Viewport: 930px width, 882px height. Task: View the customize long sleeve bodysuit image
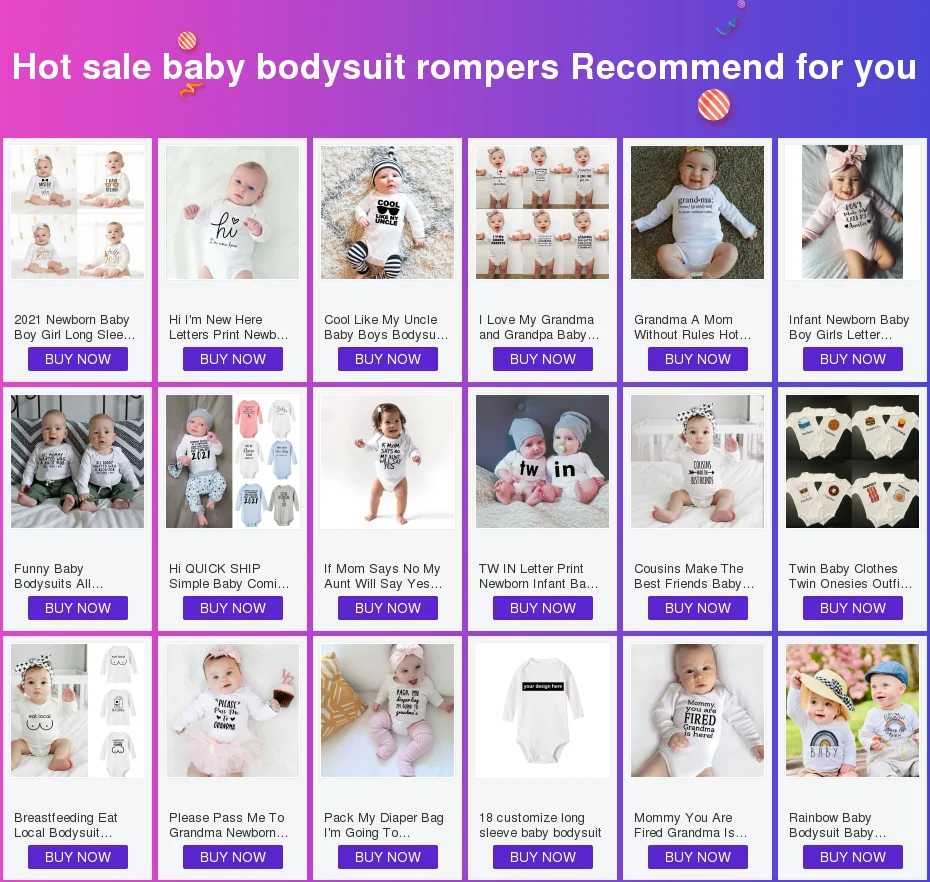click(542, 710)
